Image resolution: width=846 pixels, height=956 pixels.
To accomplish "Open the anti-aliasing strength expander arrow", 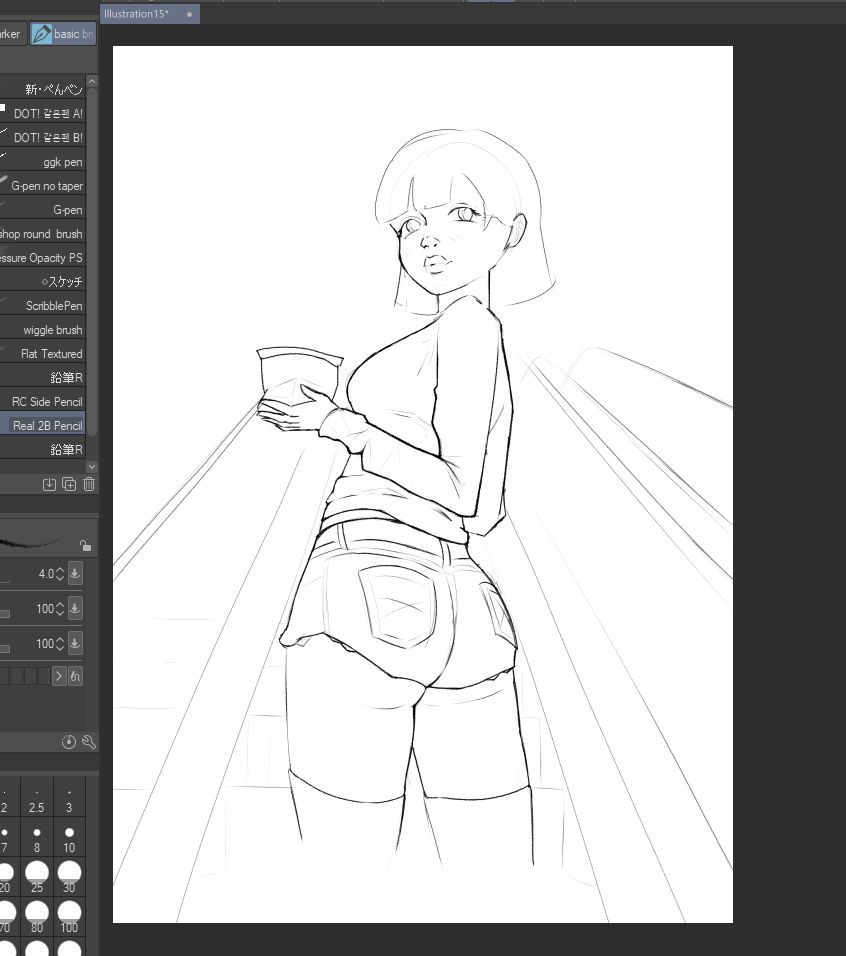I will (58, 675).
